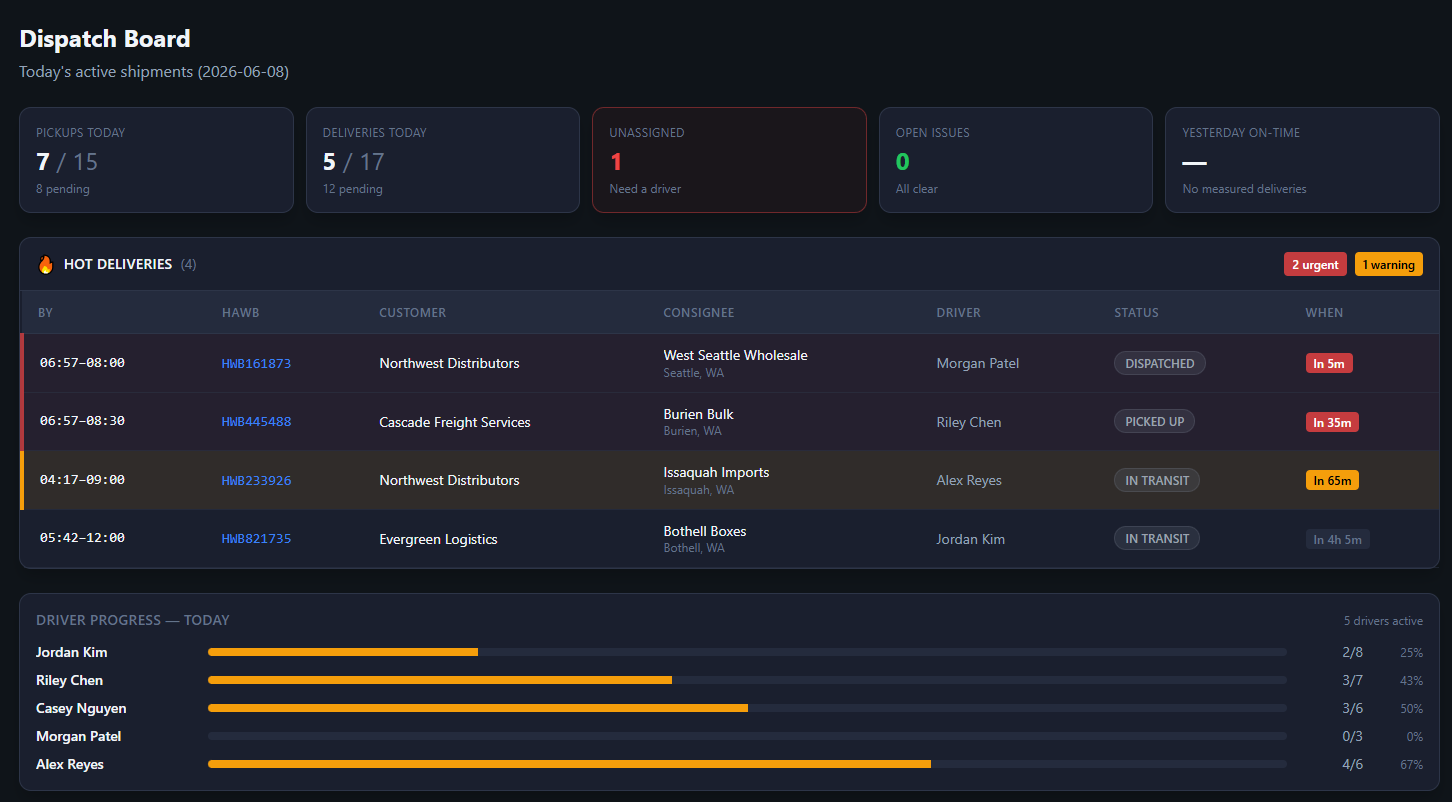This screenshot has height=802, width=1452.
Task: Click the 'In 65m' time badge
Action: coord(1332,481)
